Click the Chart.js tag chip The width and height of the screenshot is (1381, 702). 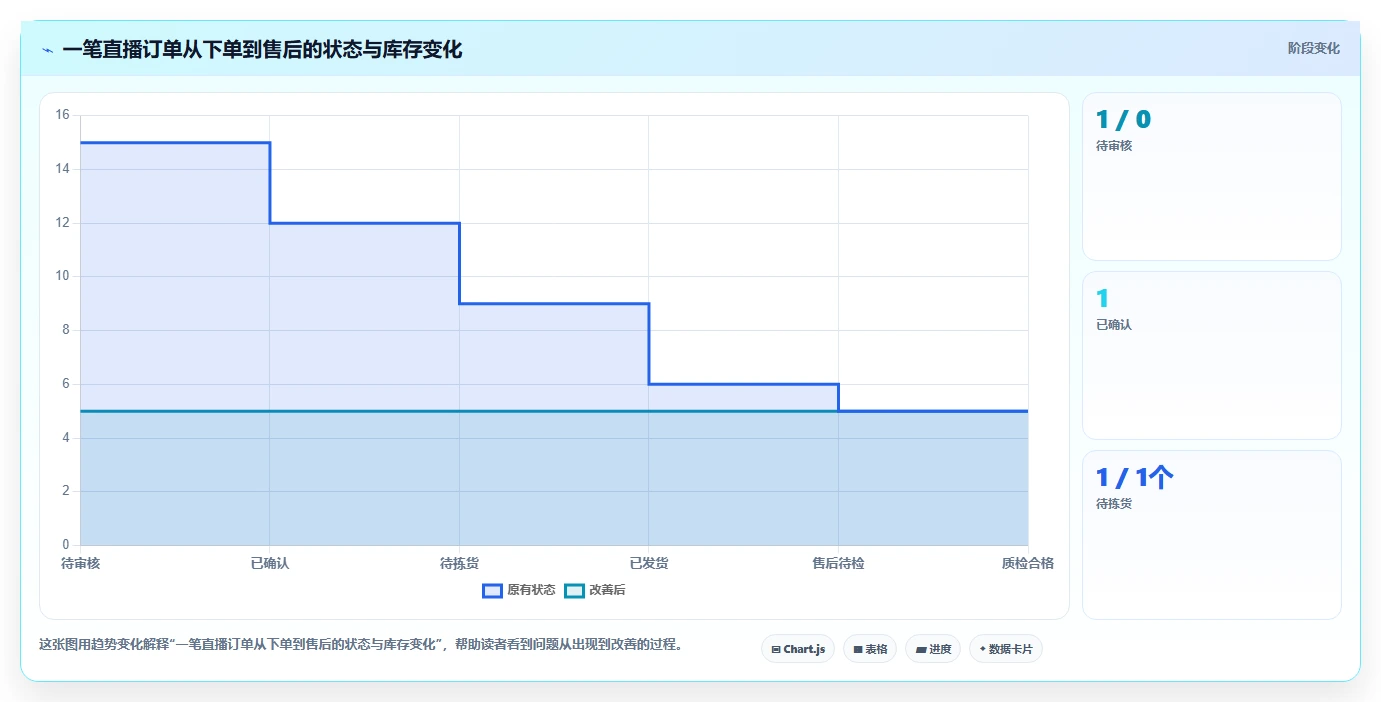(x=798, y=649)
